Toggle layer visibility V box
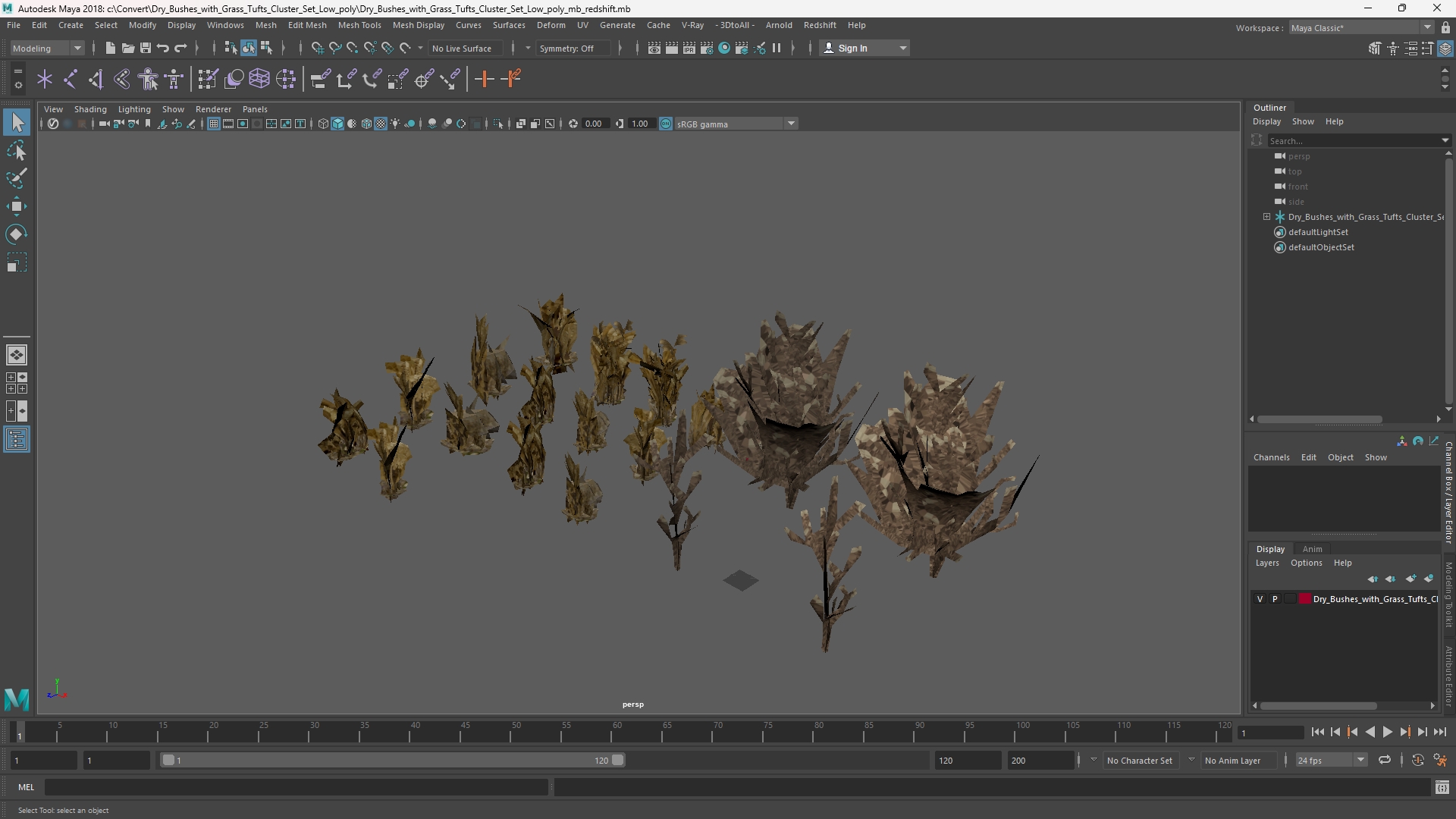Viewport: 1456px width, 819px height. 1260,599
